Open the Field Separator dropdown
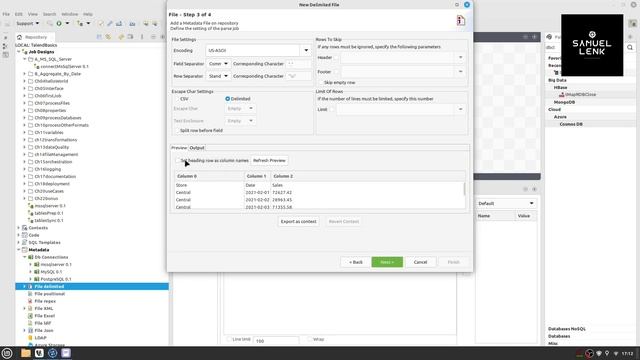 (x=218, y=64)
